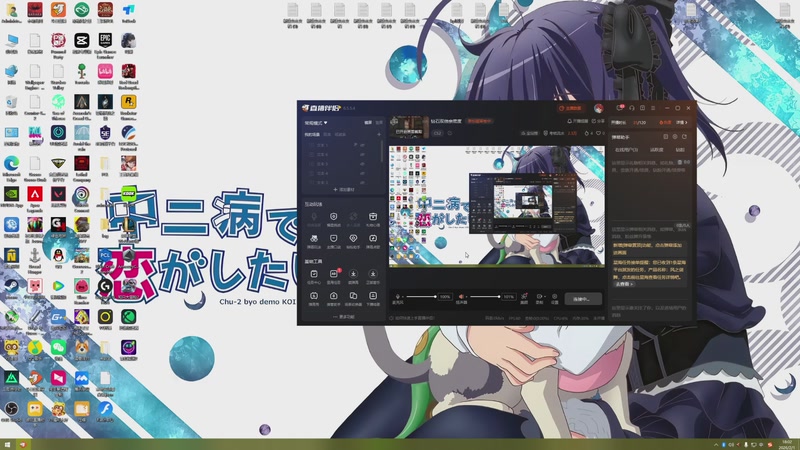Image resolution: width=800 pixels, height=450 pixels.
Task: Click the microphone 100% value field
Action: tap(445, 296)
